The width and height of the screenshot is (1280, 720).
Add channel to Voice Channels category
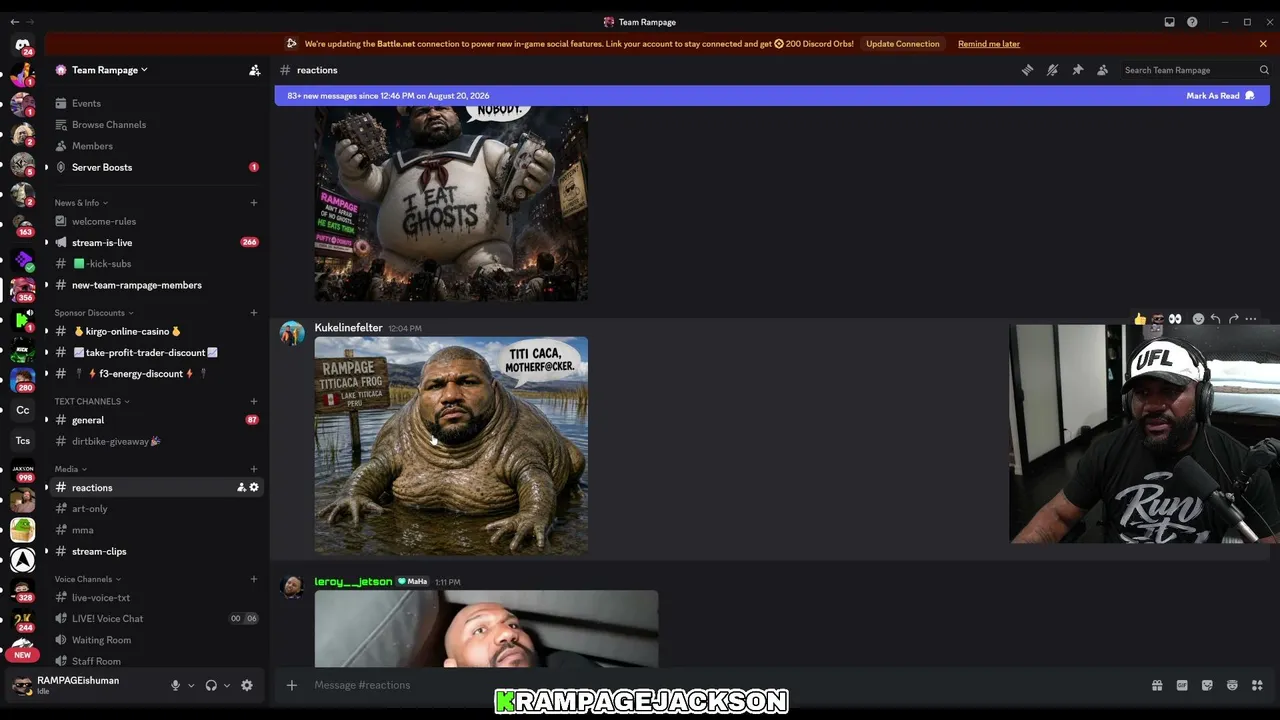pos(254,579)
